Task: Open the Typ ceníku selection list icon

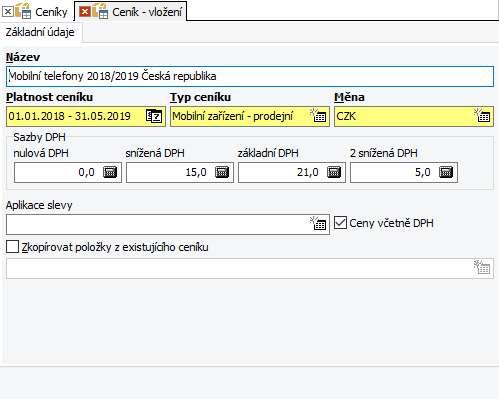Action: click(318, 115)
